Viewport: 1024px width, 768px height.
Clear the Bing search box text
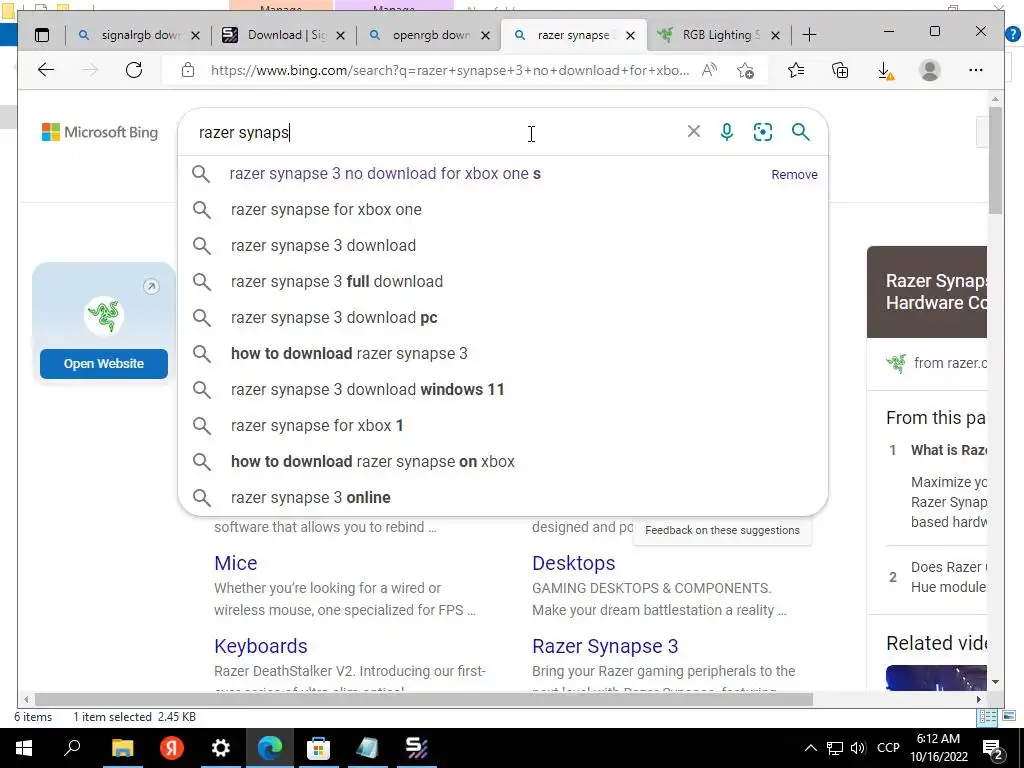coord(694,131)
